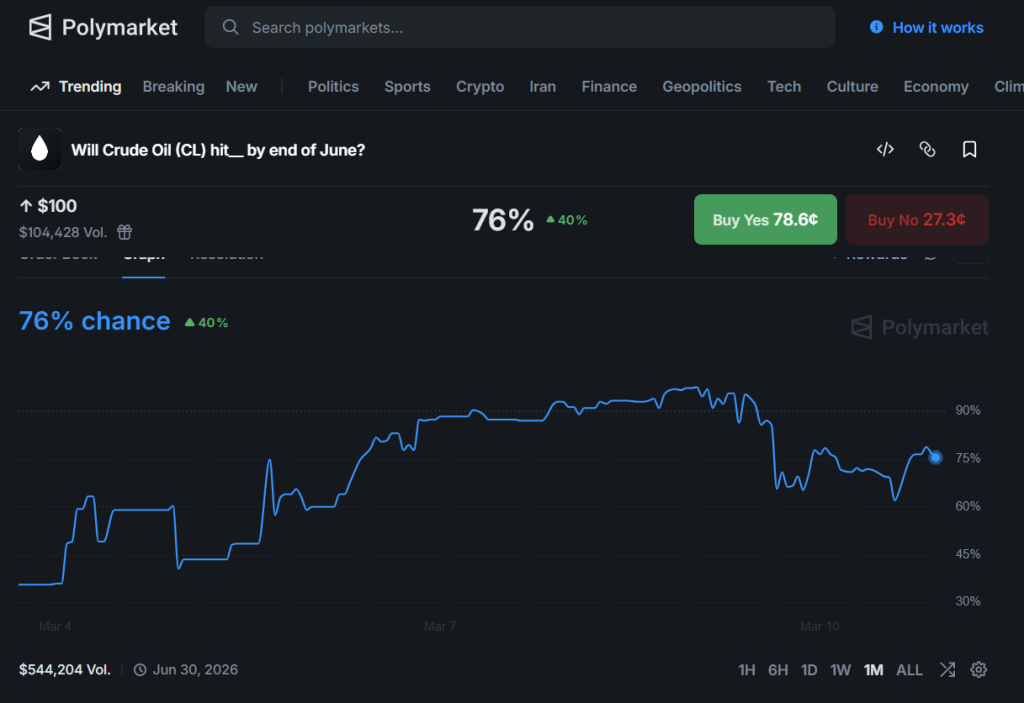Click Buy Yes at 78.6¢
1024x703 pixels.
pos(765,219)
